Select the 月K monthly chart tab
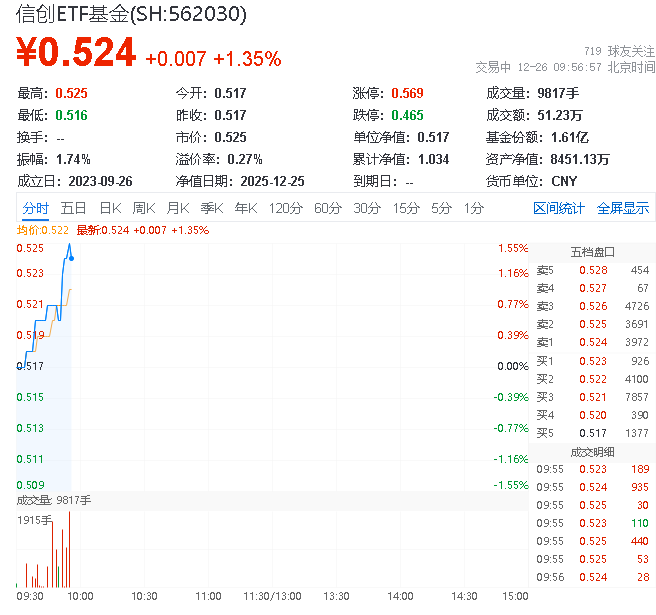The height and width of the screenshot is (615, 656). coord(178,208)
